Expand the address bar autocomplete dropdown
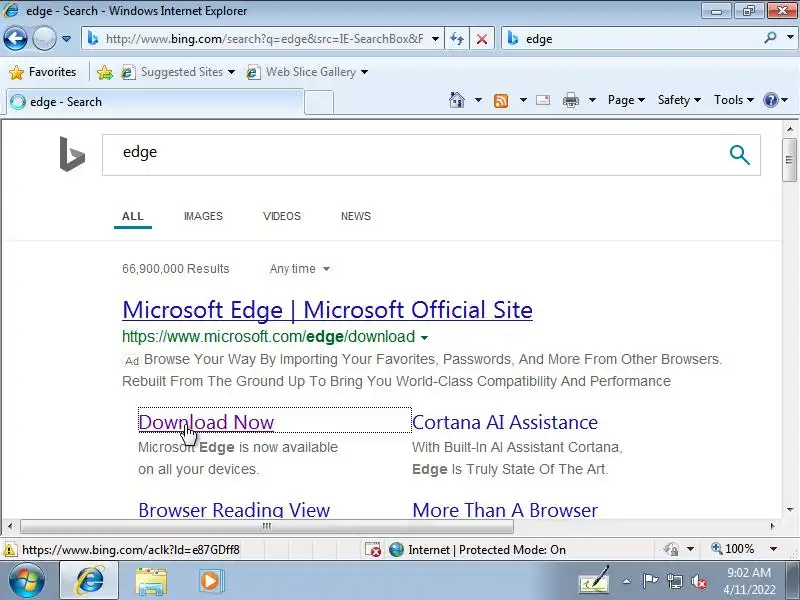Screen dimensions: 800x600 pos(435,39)
